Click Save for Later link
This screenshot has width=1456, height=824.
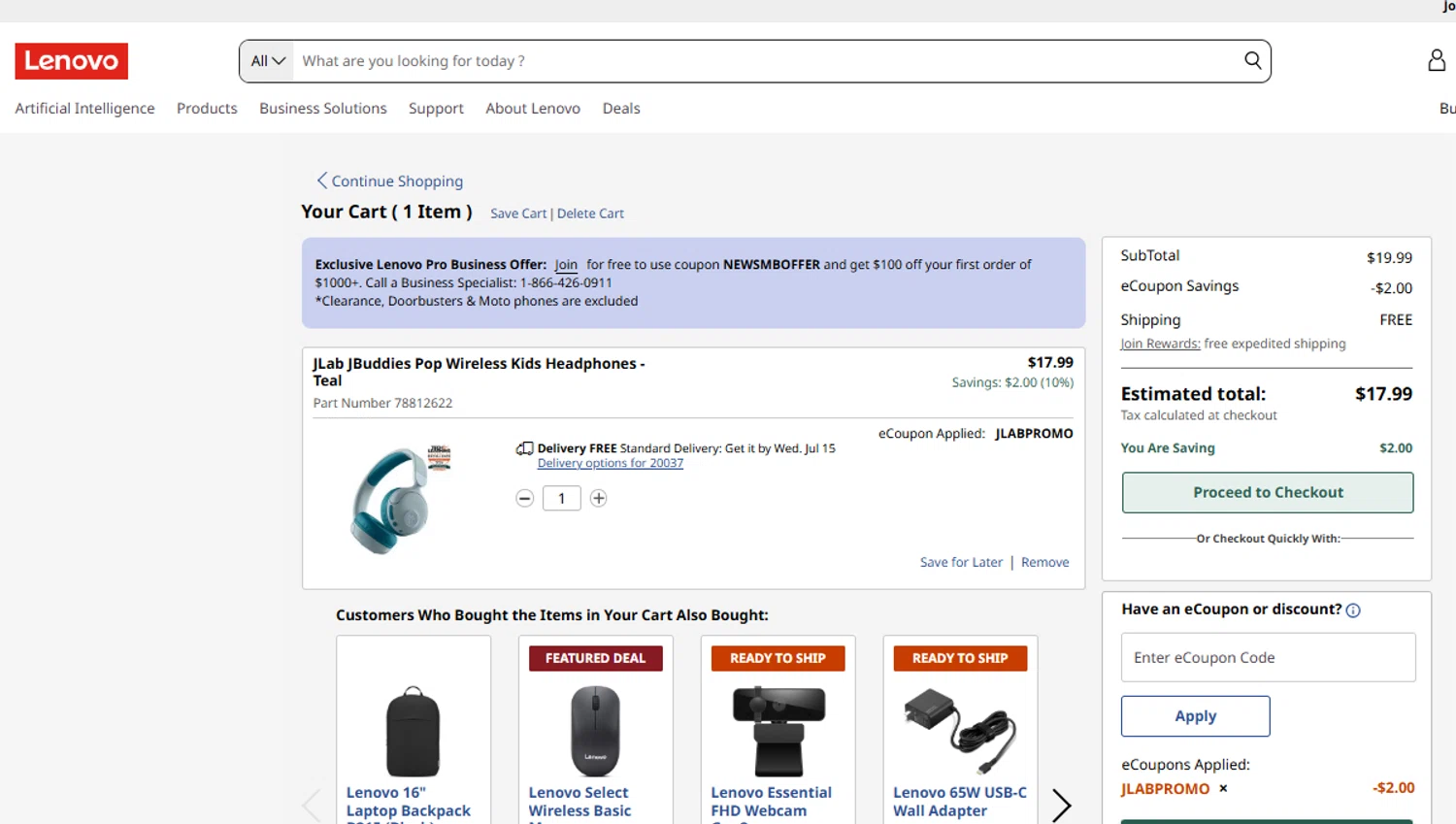pyautogui.click(x=961, y=562)
